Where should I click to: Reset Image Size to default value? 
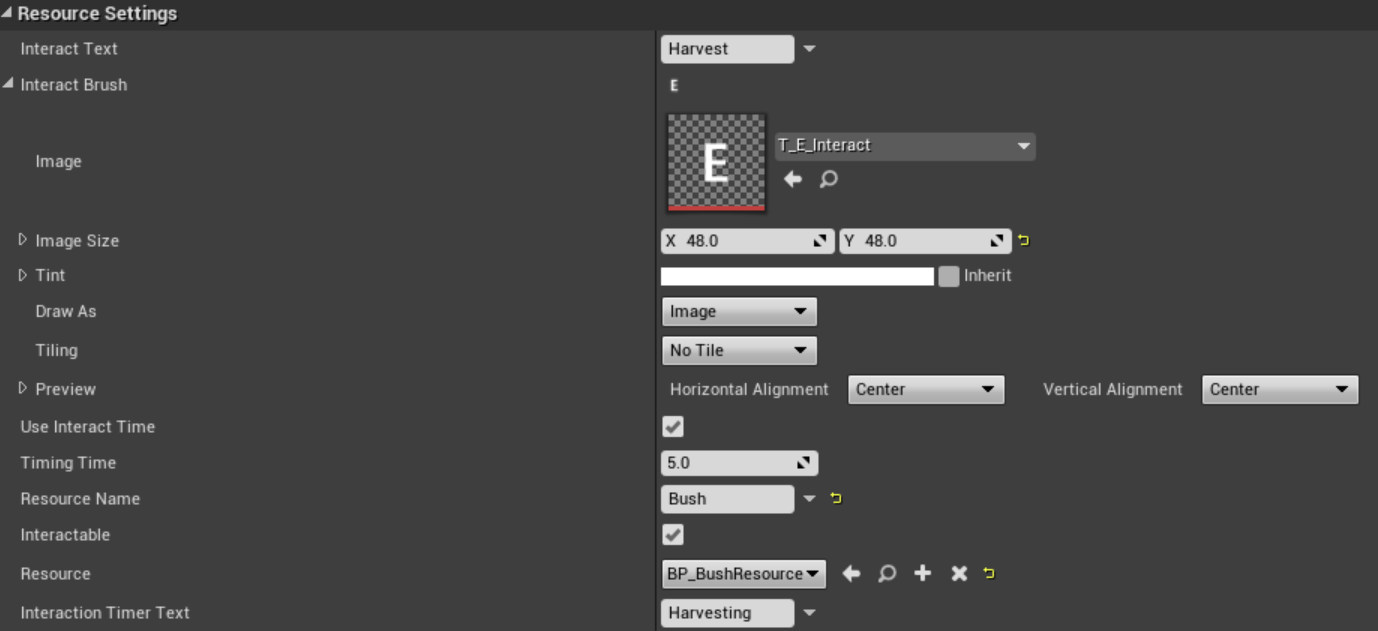tap(1023, 241)
